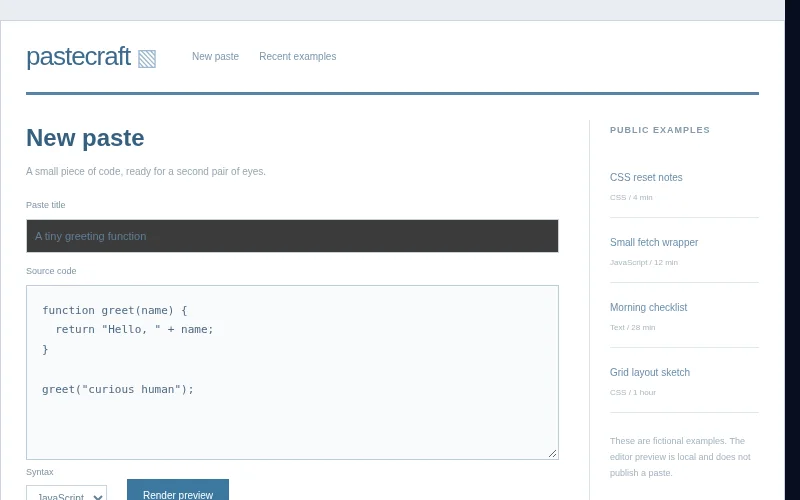Click the 'CSS / 1 hour' meta text
Viewport: 800px width, 500px height.
(633, 392)
